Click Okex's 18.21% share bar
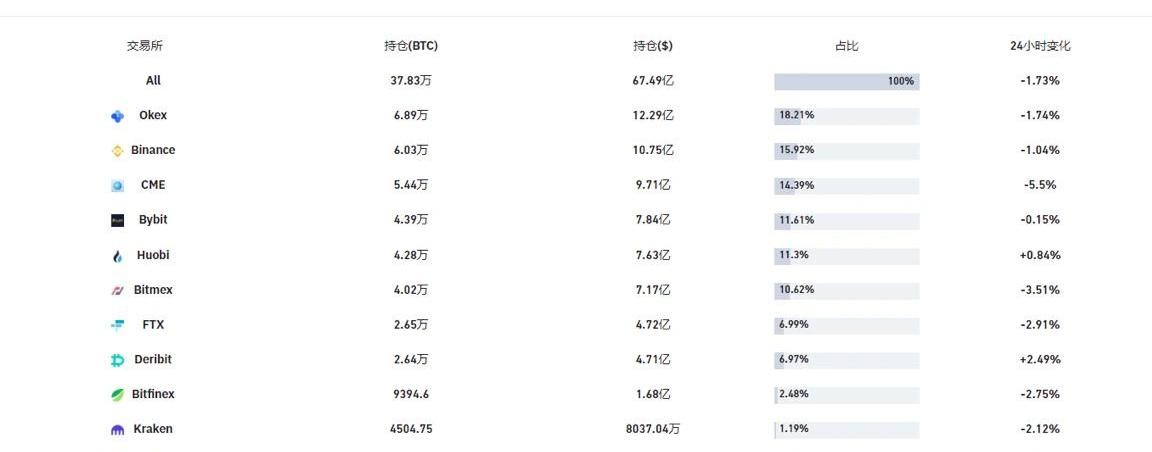Viewport: 1152px width, 452px height. (846, 116)
